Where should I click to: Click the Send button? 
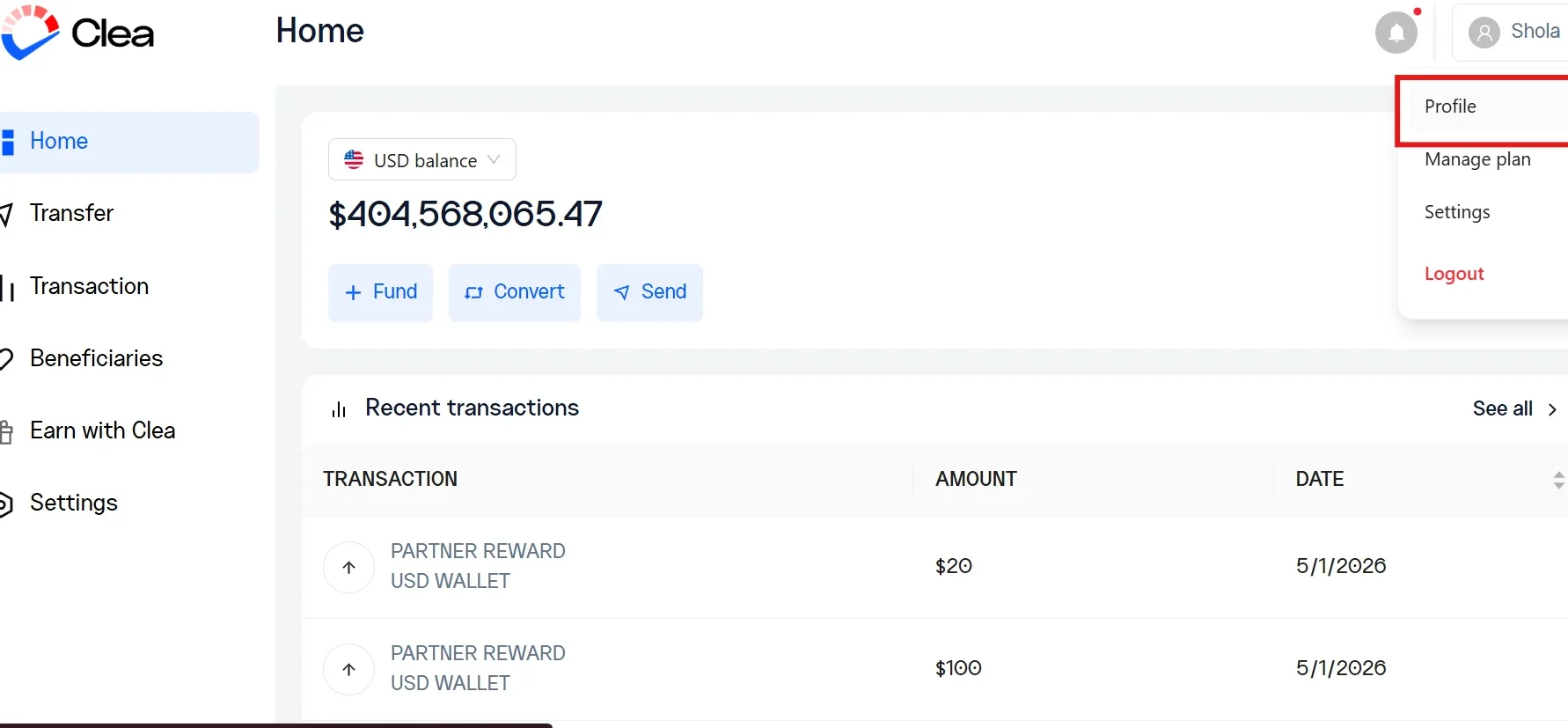tap(649, 292)
